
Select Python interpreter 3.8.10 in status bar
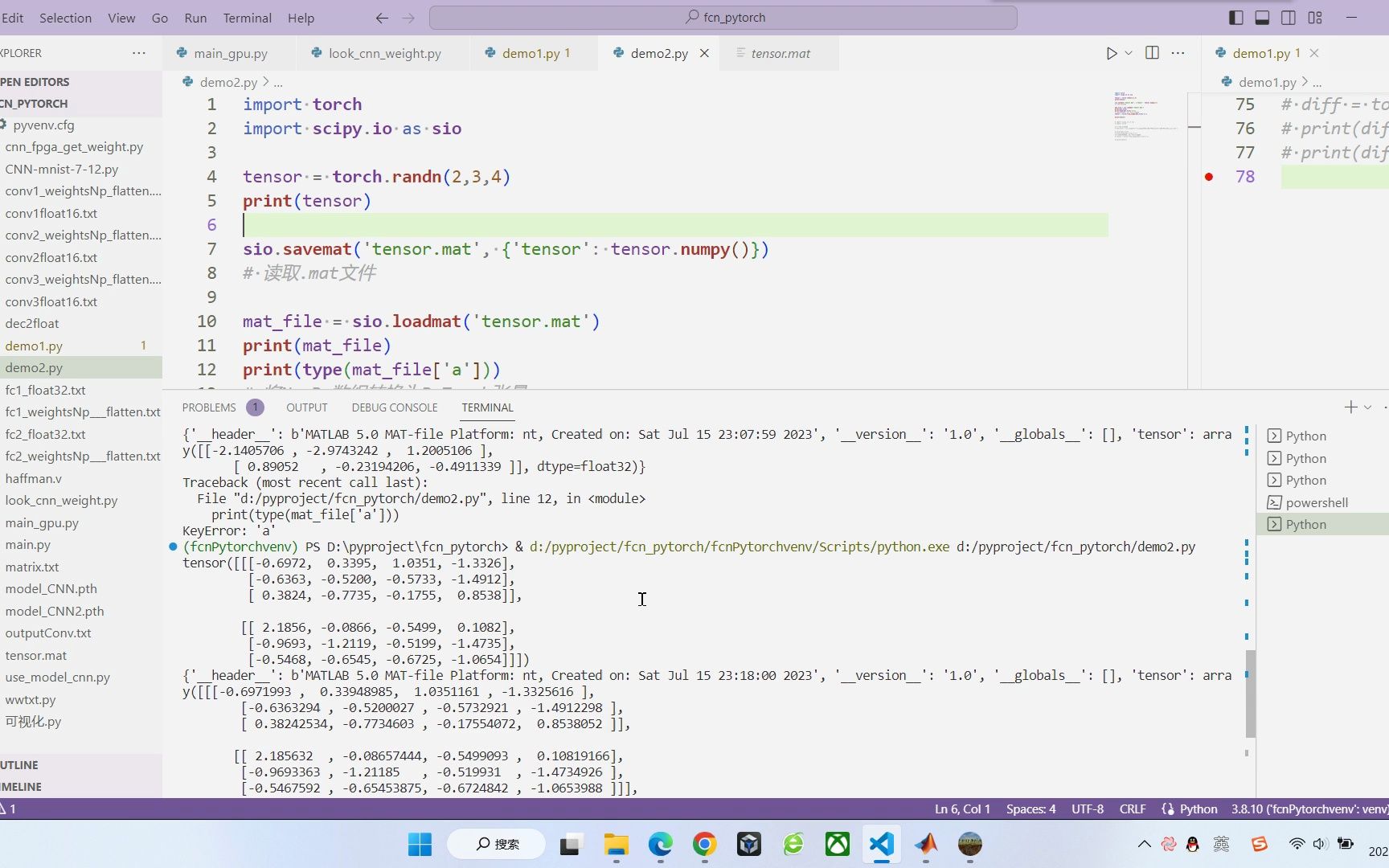1309,809
